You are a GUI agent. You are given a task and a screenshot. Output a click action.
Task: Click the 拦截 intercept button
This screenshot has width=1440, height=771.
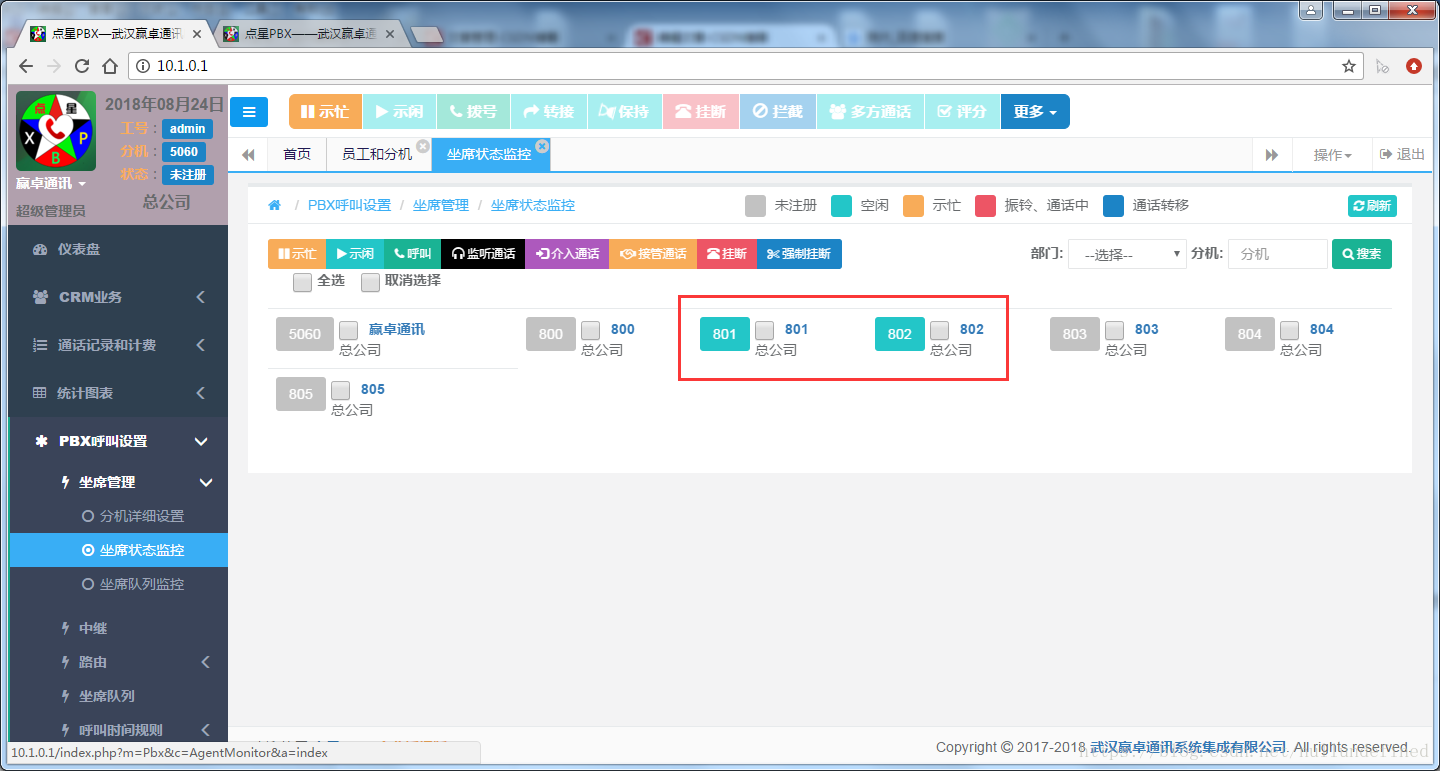point(778,112)
